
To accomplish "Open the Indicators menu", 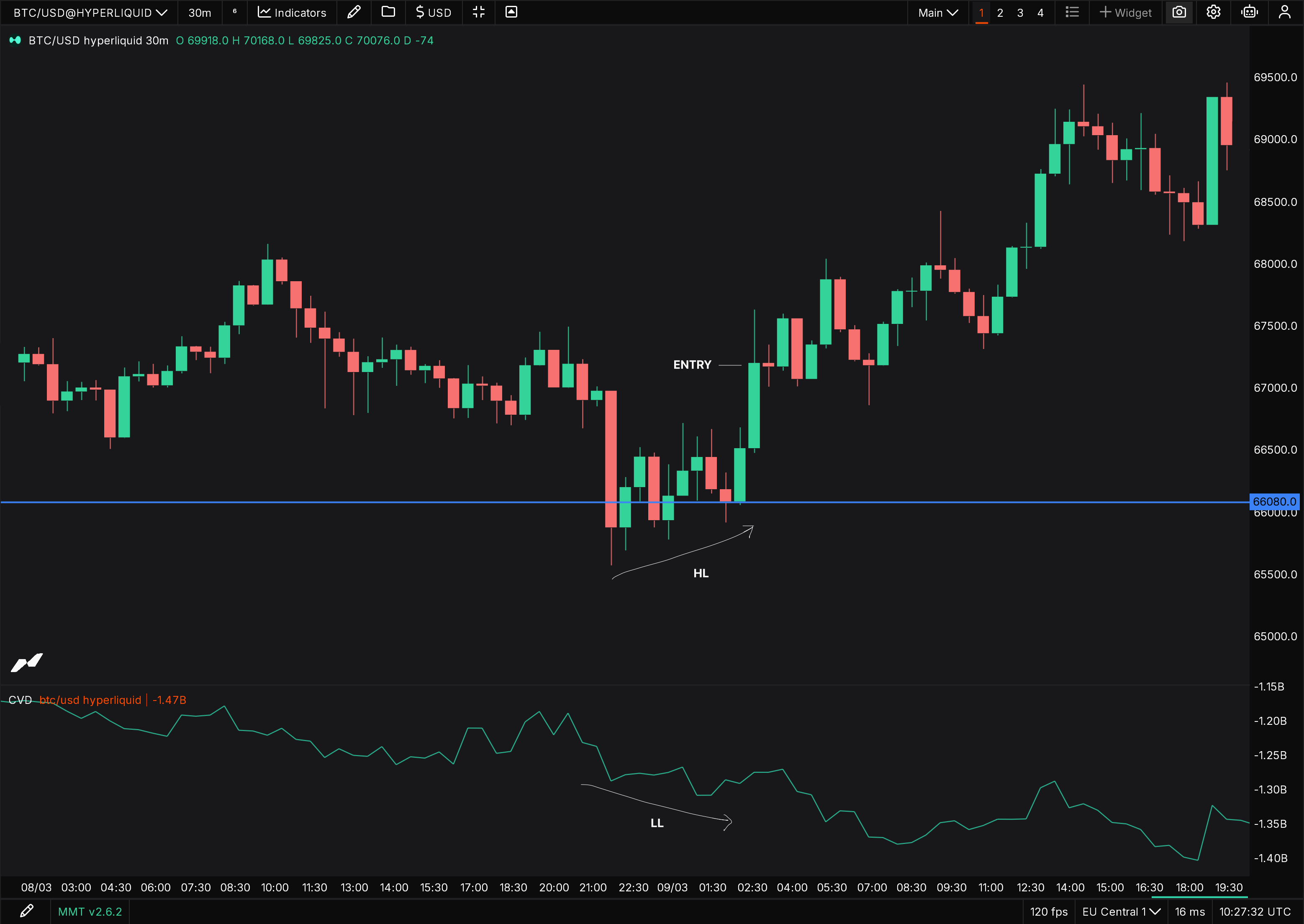I will pyautogui.click(x=292, y=12).
